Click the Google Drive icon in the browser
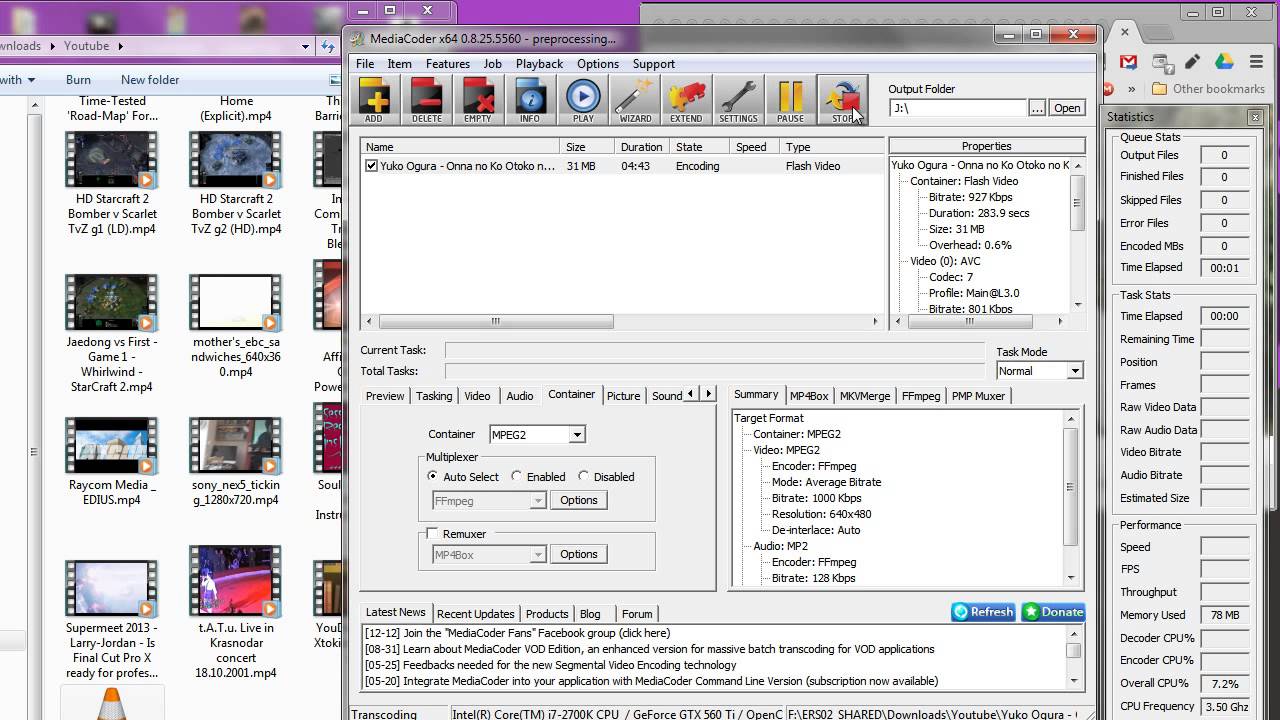The height and width of the screenshot is (720, 1280). coord(1223,62)
